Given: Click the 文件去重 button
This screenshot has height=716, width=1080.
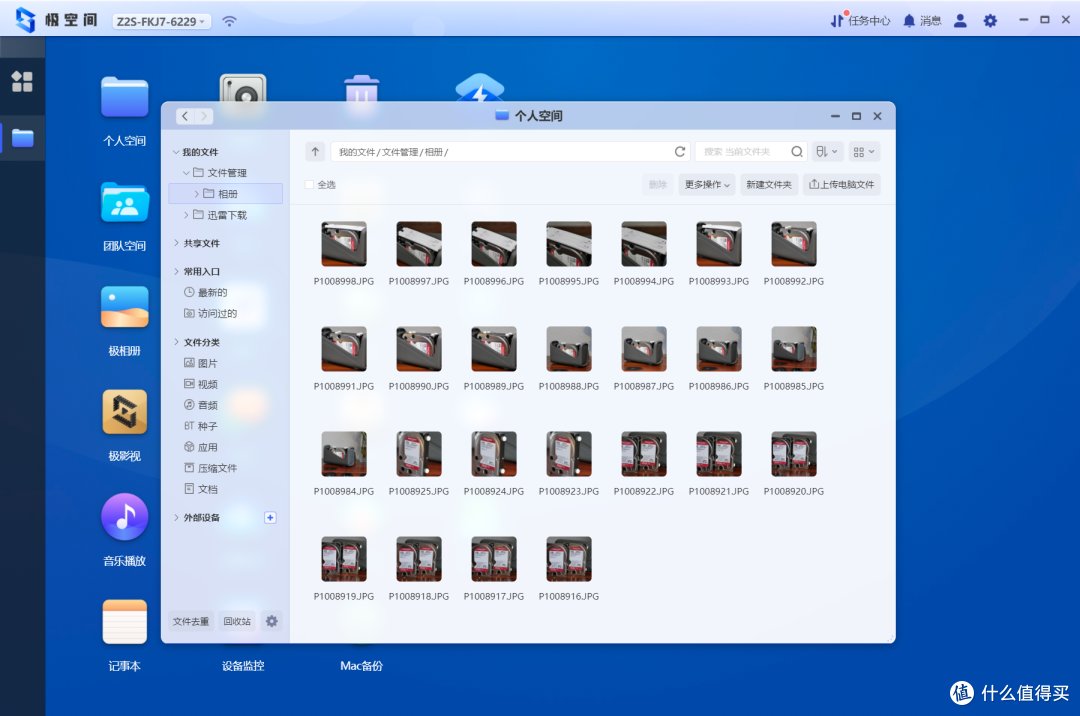Looking at the screenshot, I should click(191, 621).
